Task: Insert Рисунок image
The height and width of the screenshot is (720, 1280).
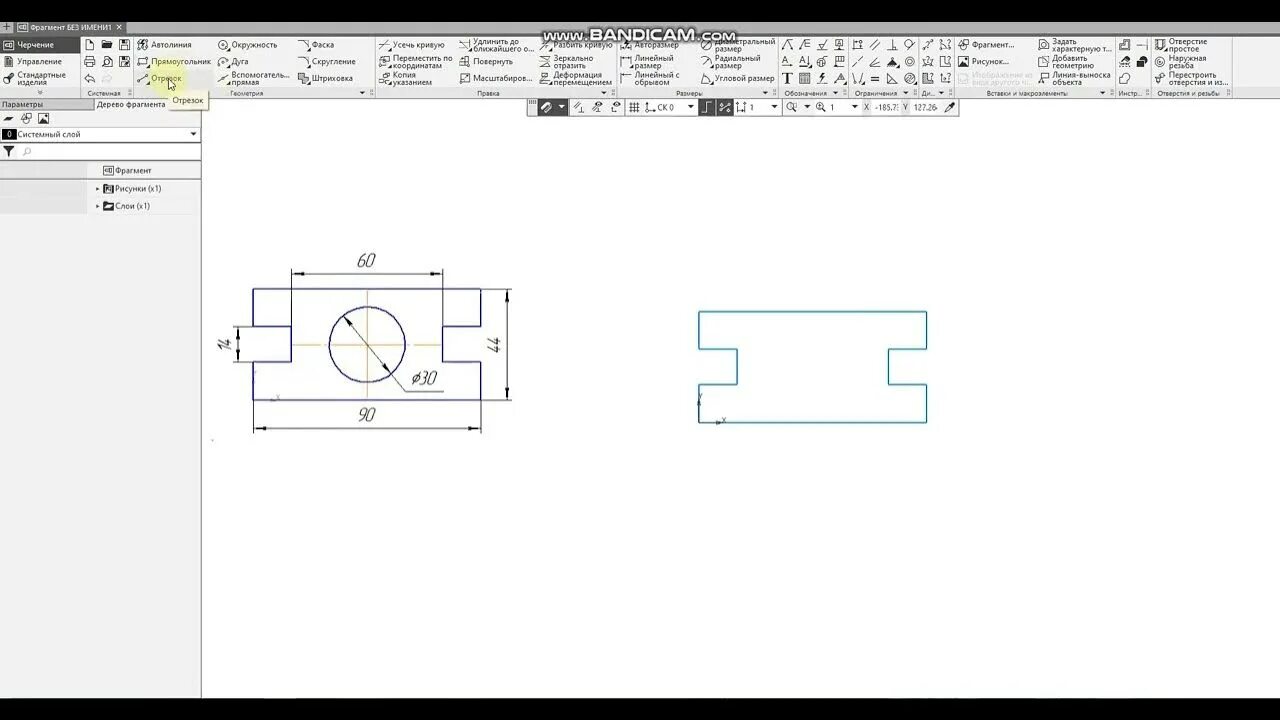Action: click(984, 61)
